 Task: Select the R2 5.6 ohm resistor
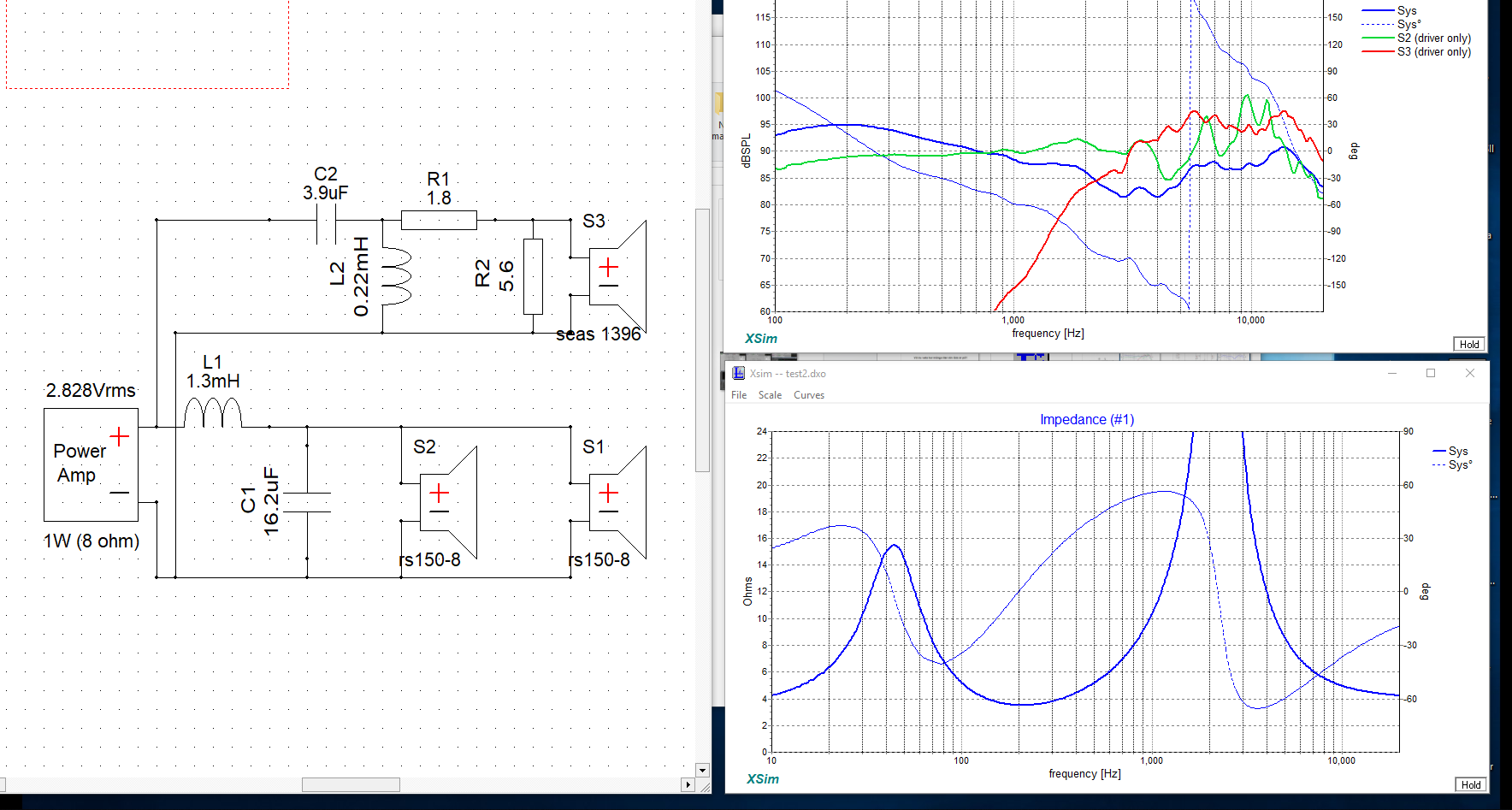coord(533,276)
